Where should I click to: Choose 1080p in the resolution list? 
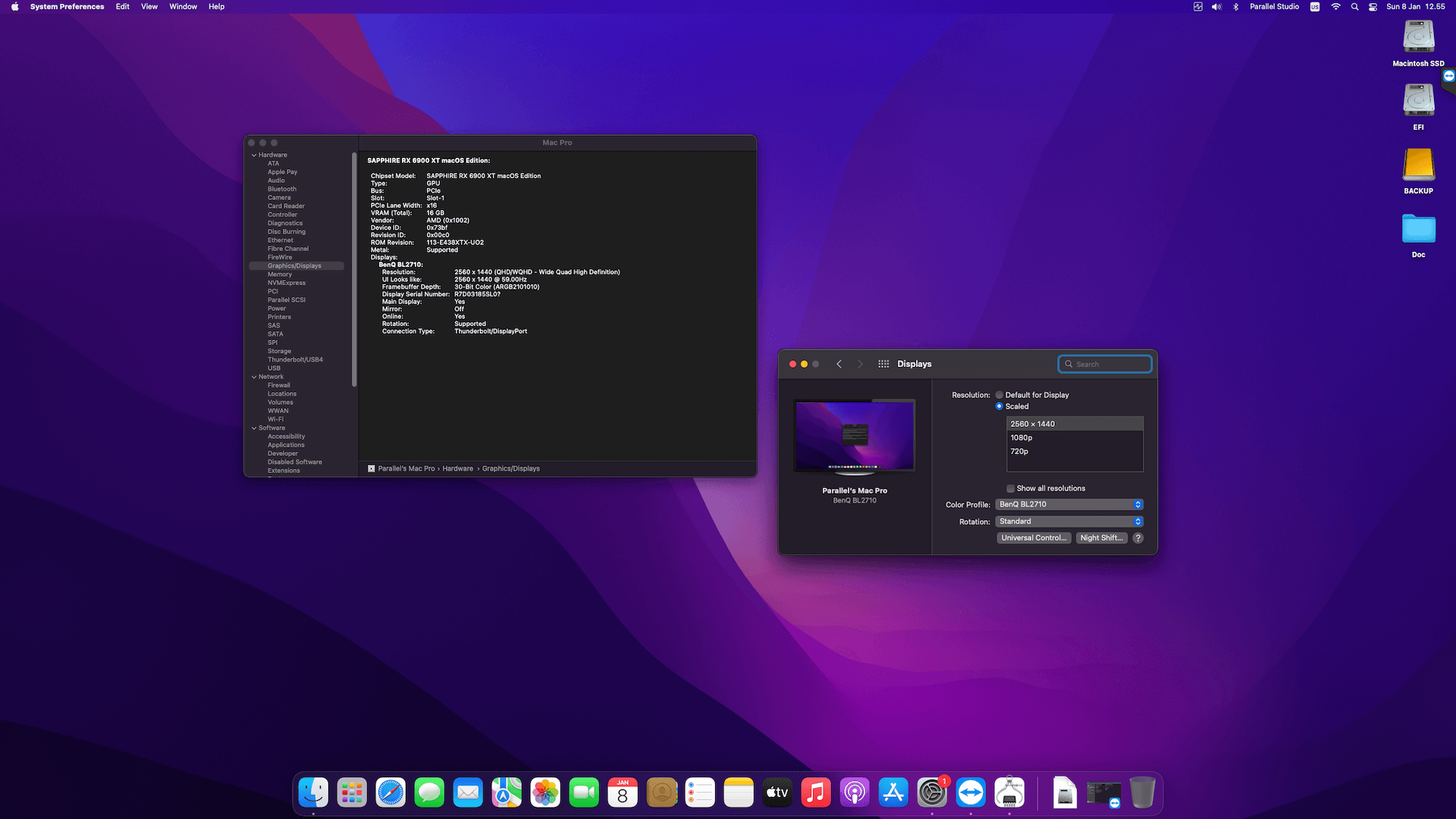[1075, 438]
